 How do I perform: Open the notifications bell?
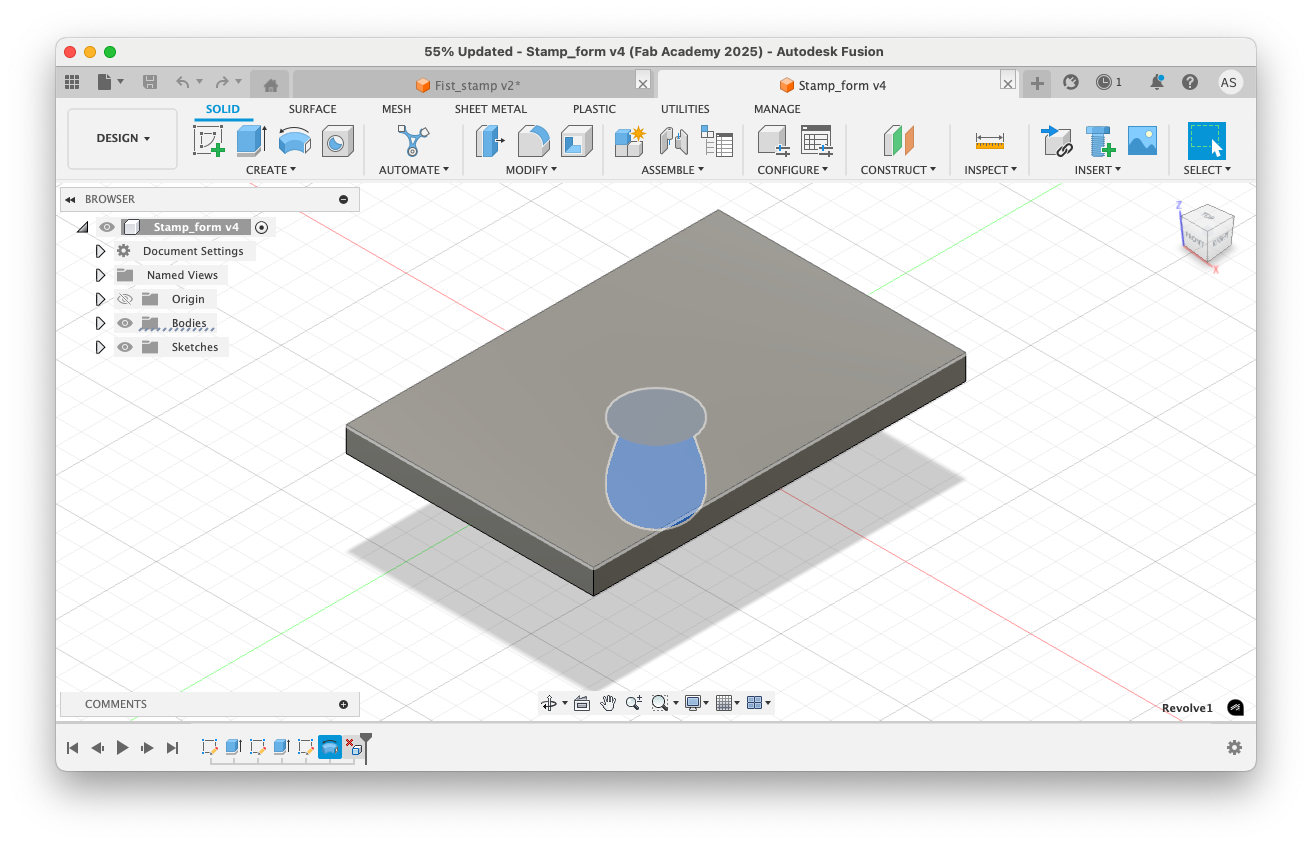click(x=1157, y=82)
